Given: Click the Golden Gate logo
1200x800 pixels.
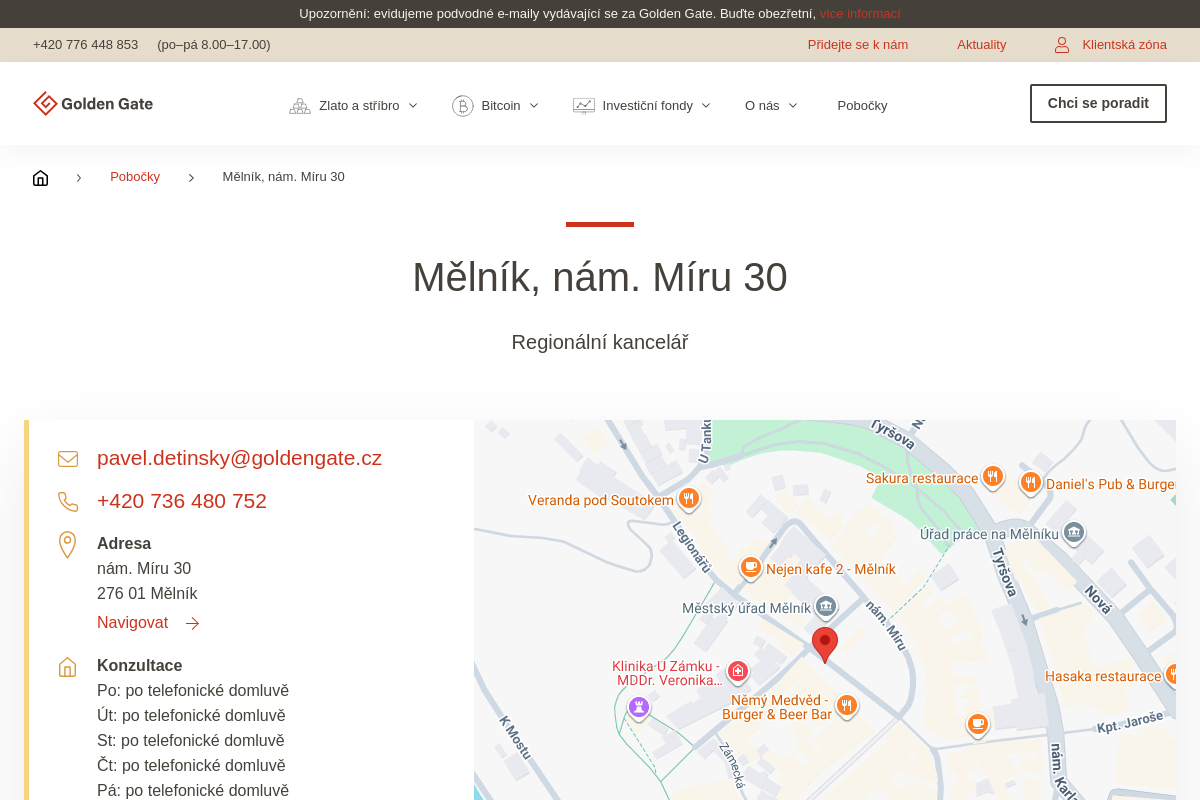Looking at the screenshot, I should pyautogui.click(x=93, y=104).
